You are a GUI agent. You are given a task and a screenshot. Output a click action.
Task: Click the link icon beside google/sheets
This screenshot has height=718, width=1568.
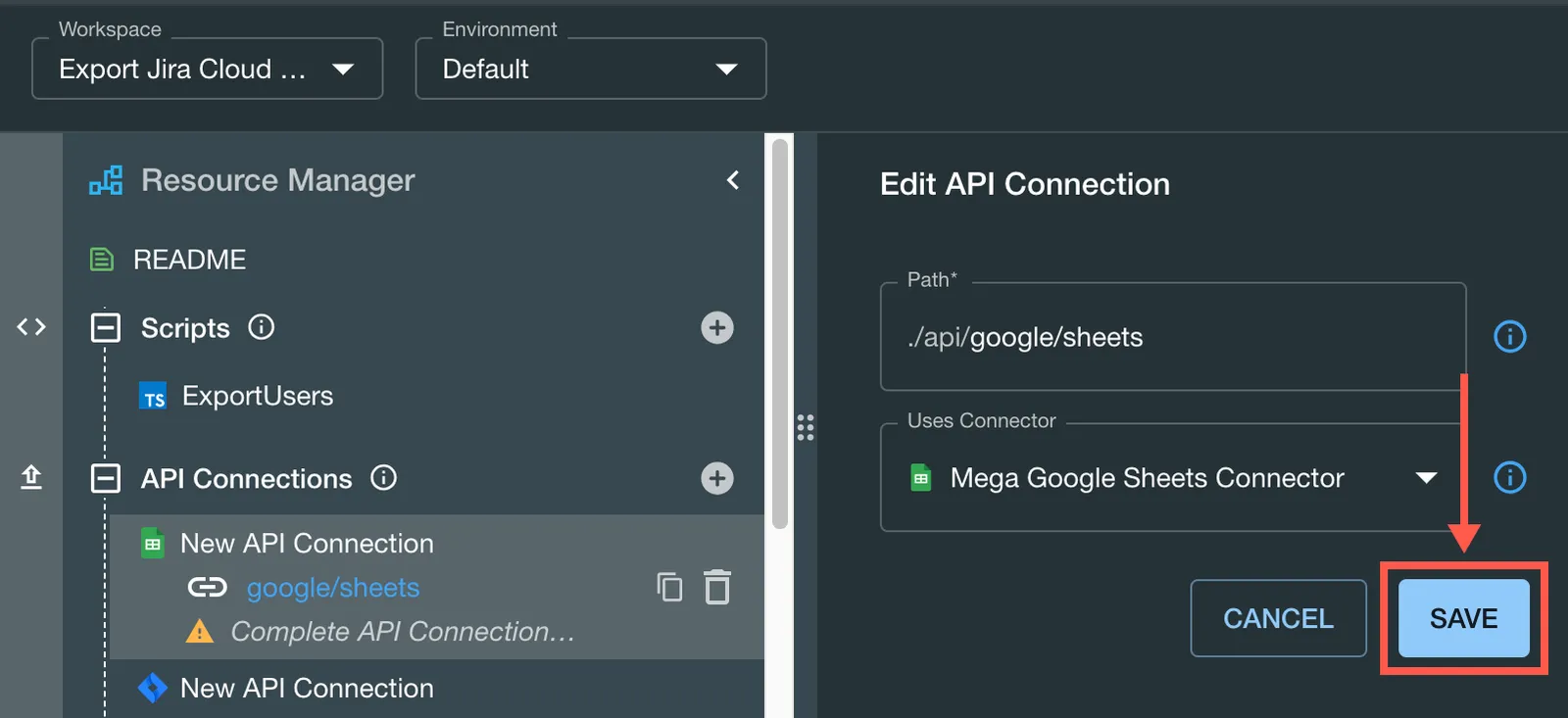(207, 587)
